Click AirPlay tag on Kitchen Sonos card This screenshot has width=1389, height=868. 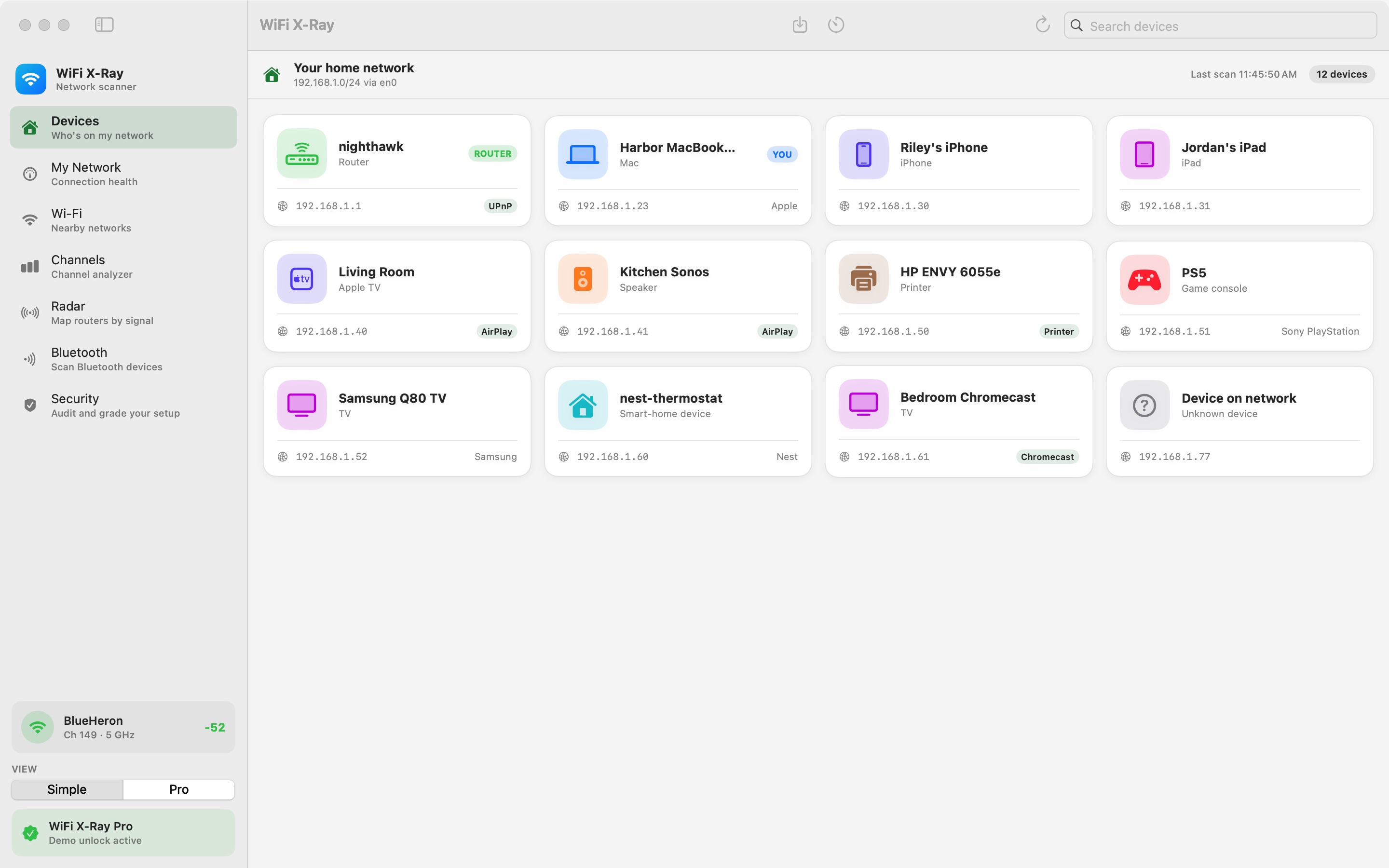click(x=777, y=331)
